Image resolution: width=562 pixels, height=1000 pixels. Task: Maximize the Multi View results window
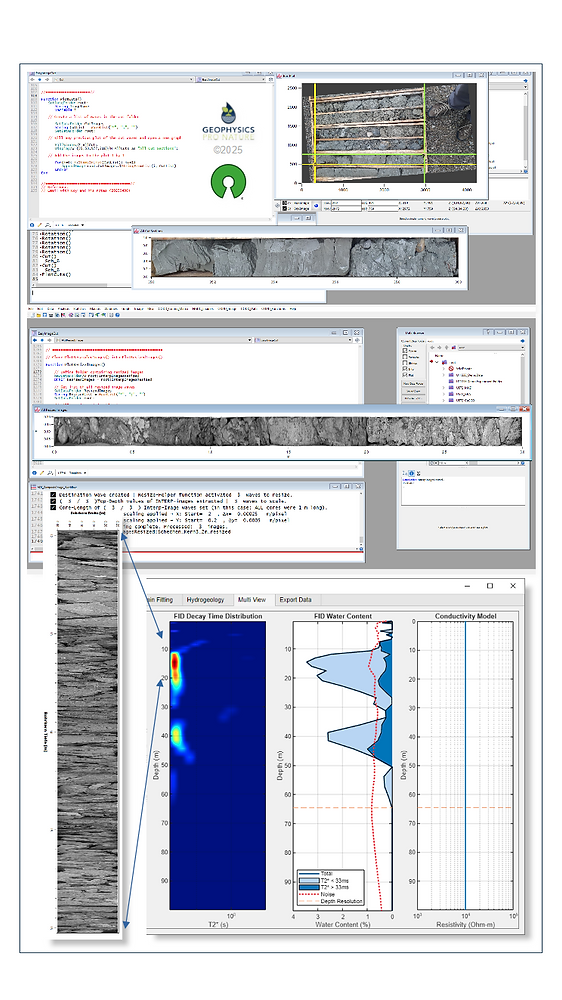click(490, 585)
